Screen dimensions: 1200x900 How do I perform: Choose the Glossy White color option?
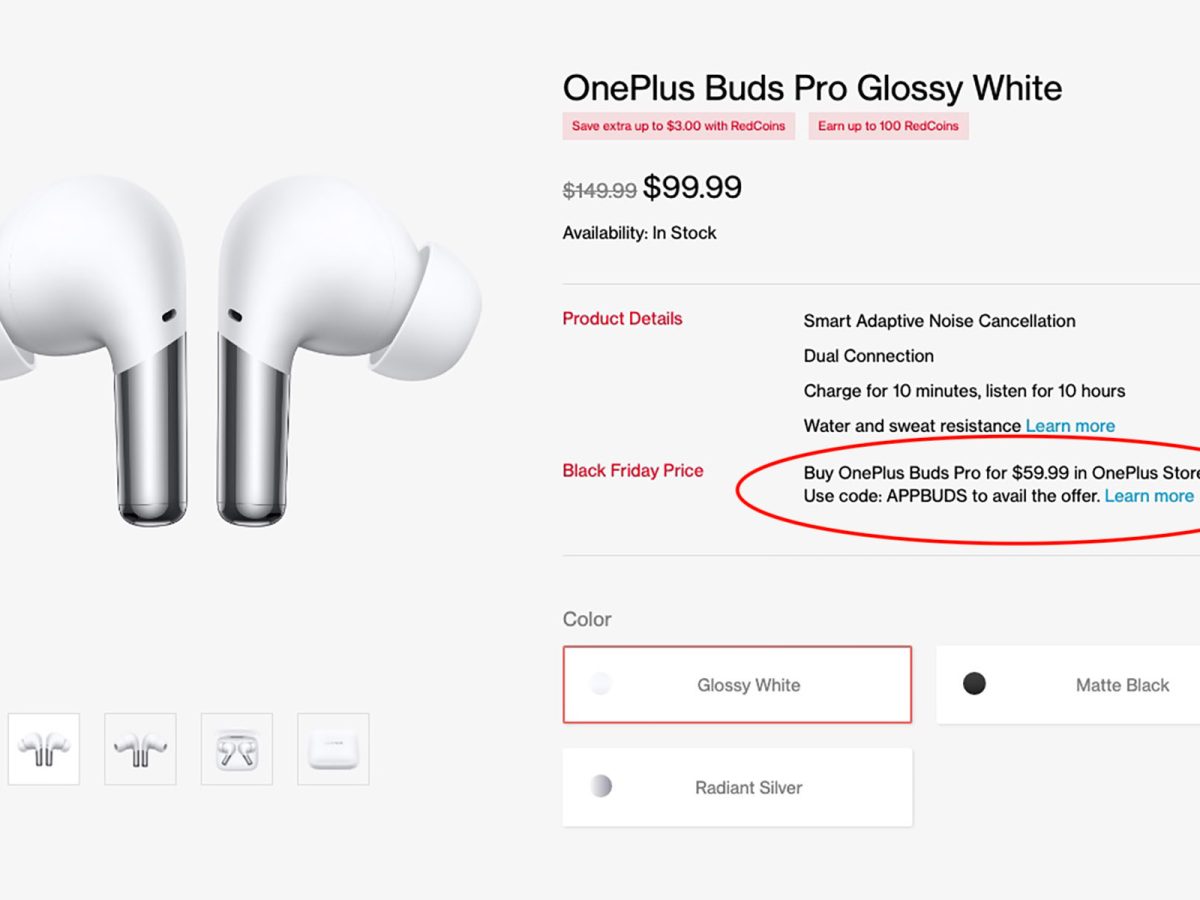click(x=737, y=685)
